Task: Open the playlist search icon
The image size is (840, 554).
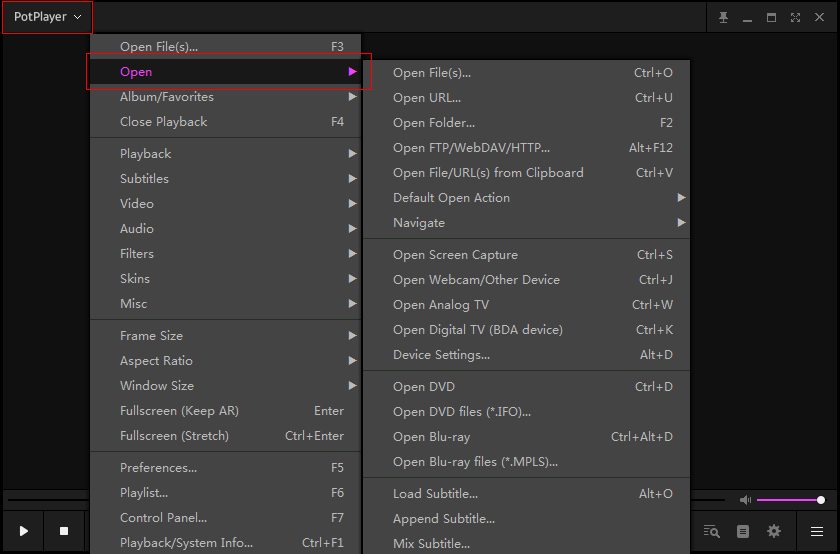Action: point(711,531)
